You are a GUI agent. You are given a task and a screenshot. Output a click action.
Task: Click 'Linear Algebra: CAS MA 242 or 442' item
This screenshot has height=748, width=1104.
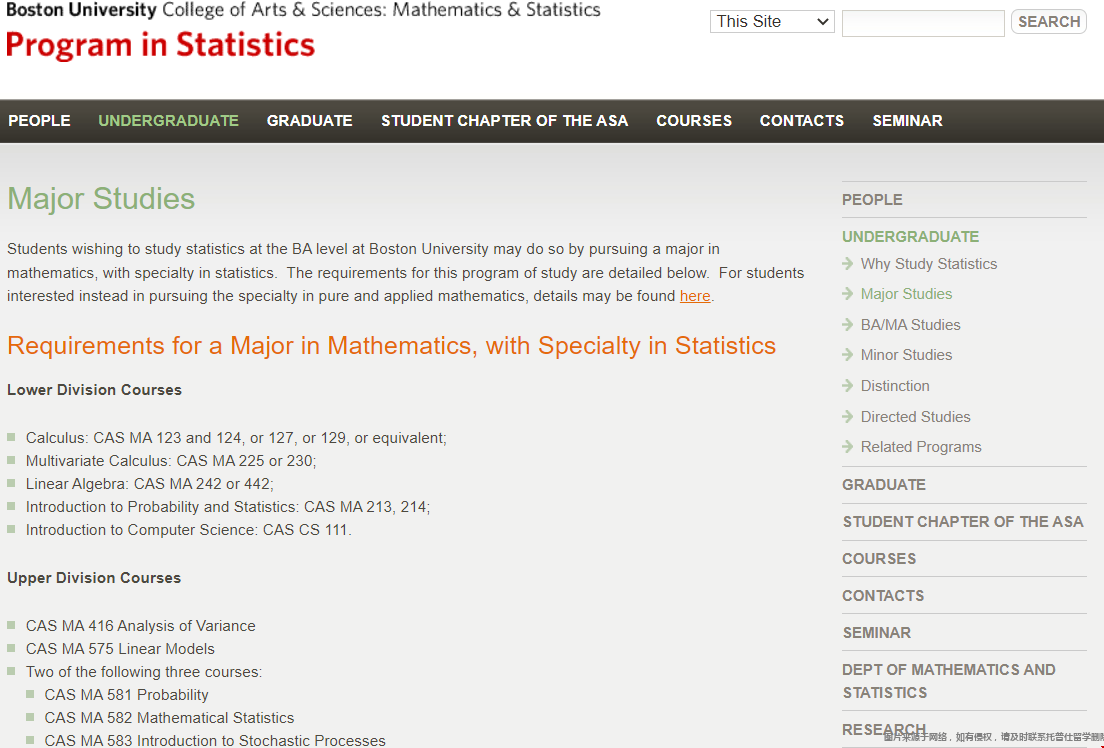[149, 485]
